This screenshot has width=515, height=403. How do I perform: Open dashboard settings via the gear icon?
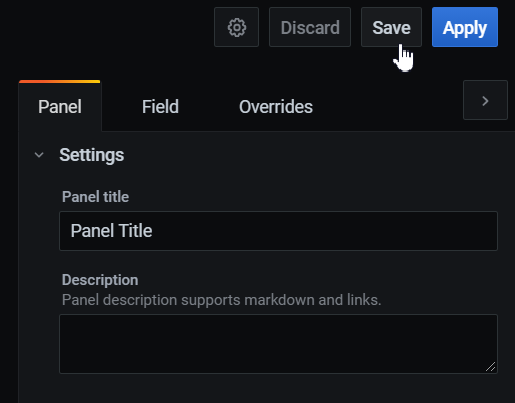tap(236, 27)
